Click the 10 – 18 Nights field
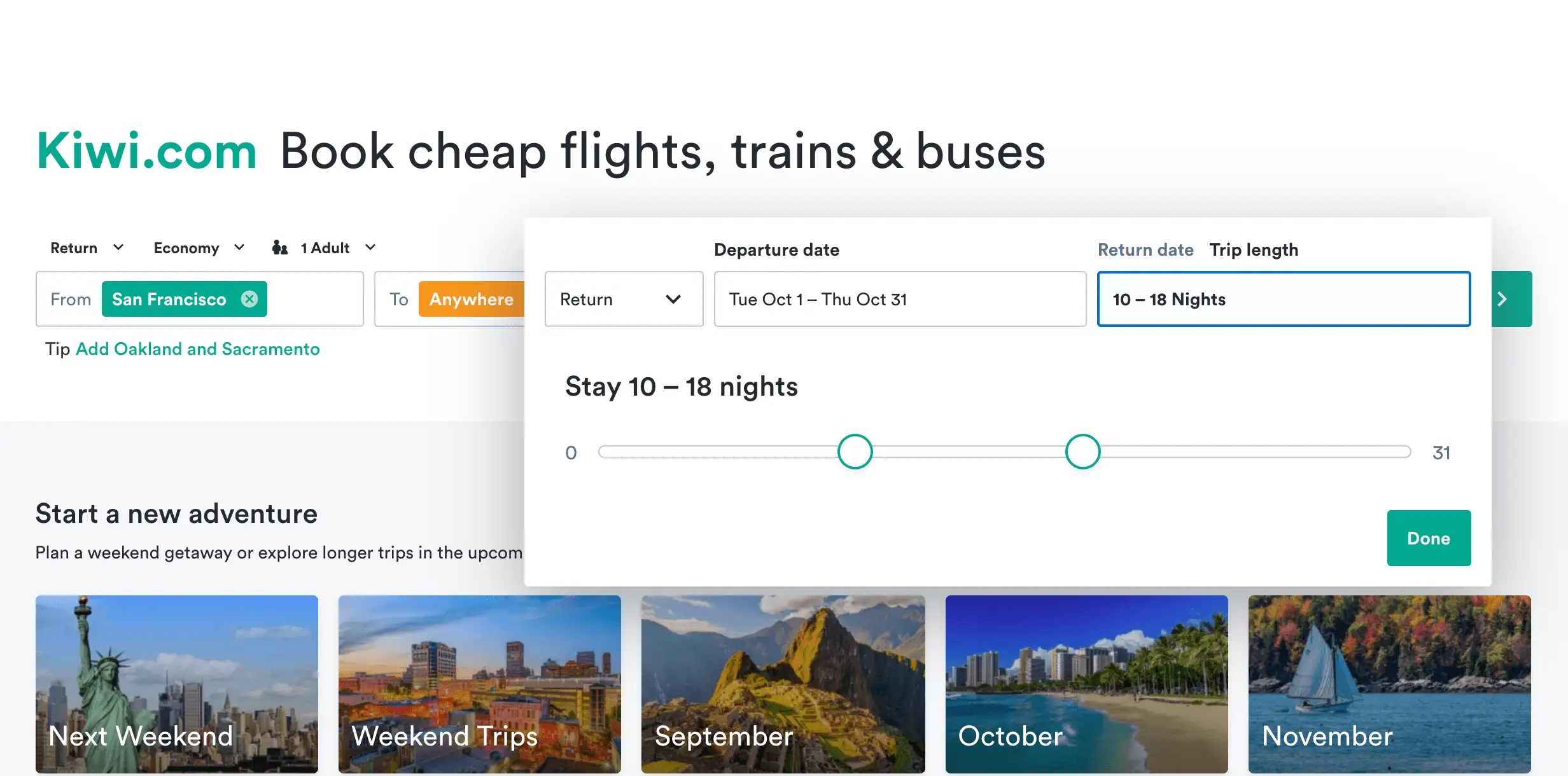The height and width of the screenshot is (776, 1568). point(1283,299)
